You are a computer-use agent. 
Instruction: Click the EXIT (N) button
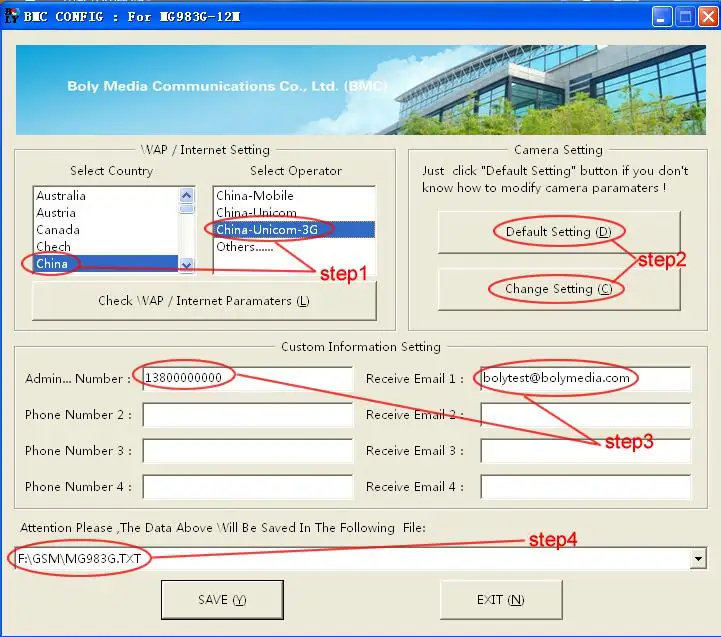tap(501, 600)
